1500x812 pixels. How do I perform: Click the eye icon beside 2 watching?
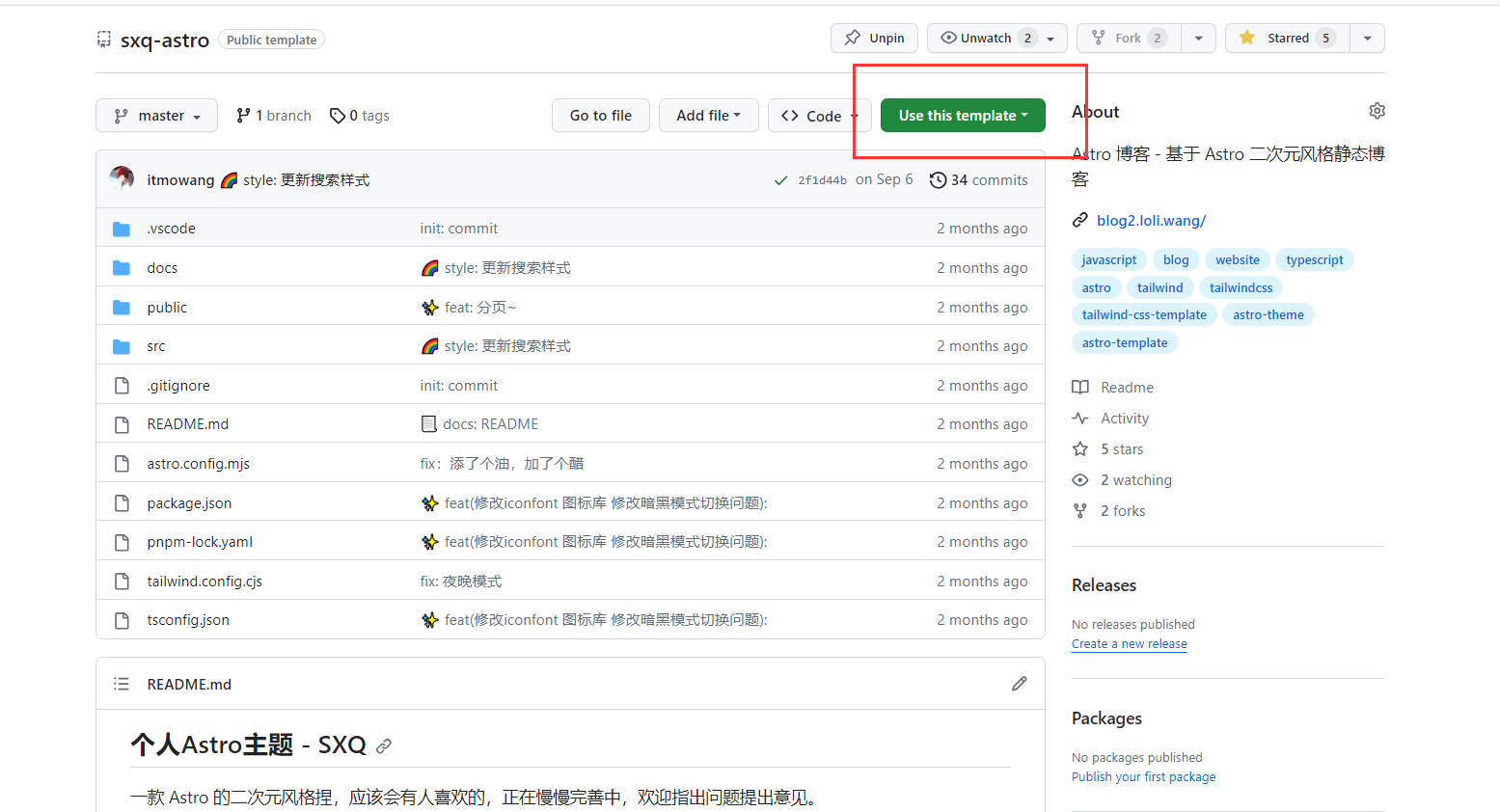(x=1080, y=480)
